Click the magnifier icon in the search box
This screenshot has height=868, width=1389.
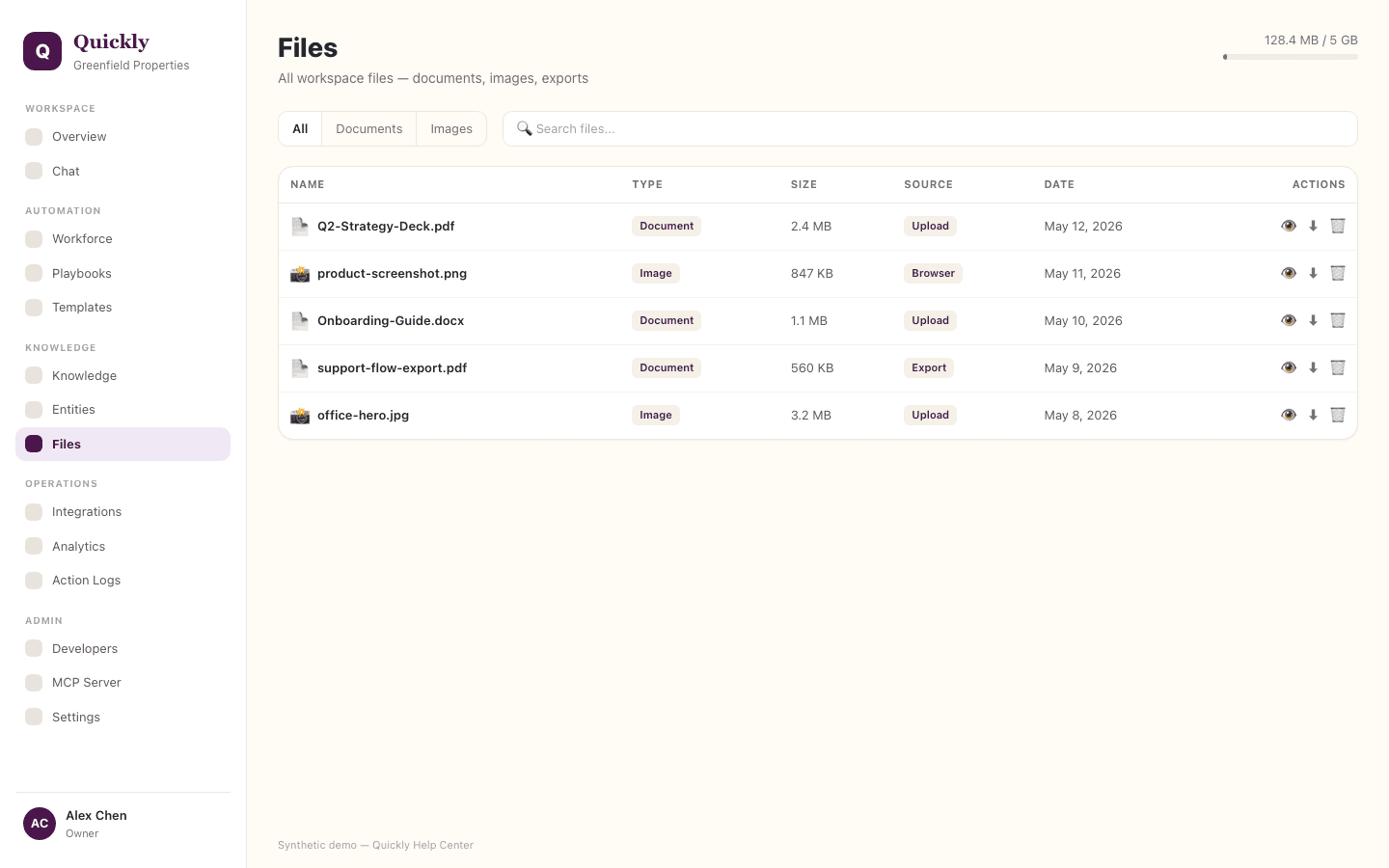tap(525, 128)
